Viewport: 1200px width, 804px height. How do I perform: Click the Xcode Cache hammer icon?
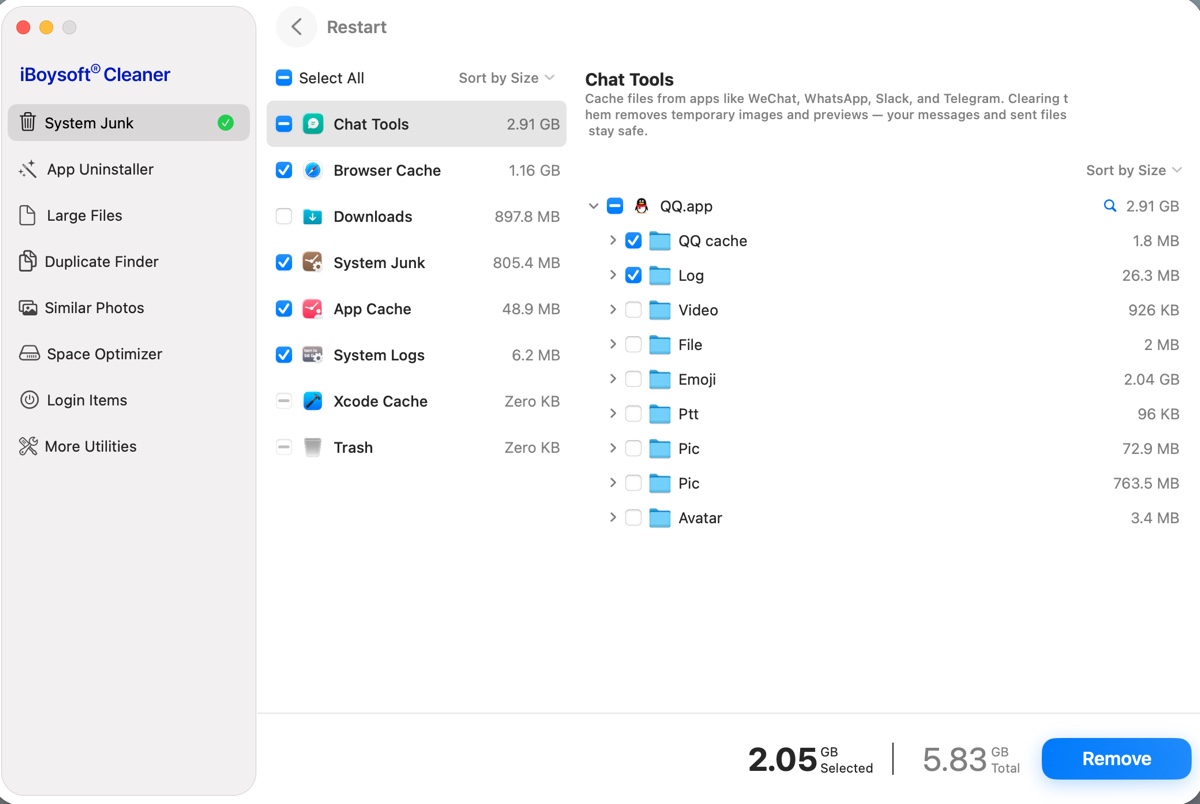click(312, 401)
